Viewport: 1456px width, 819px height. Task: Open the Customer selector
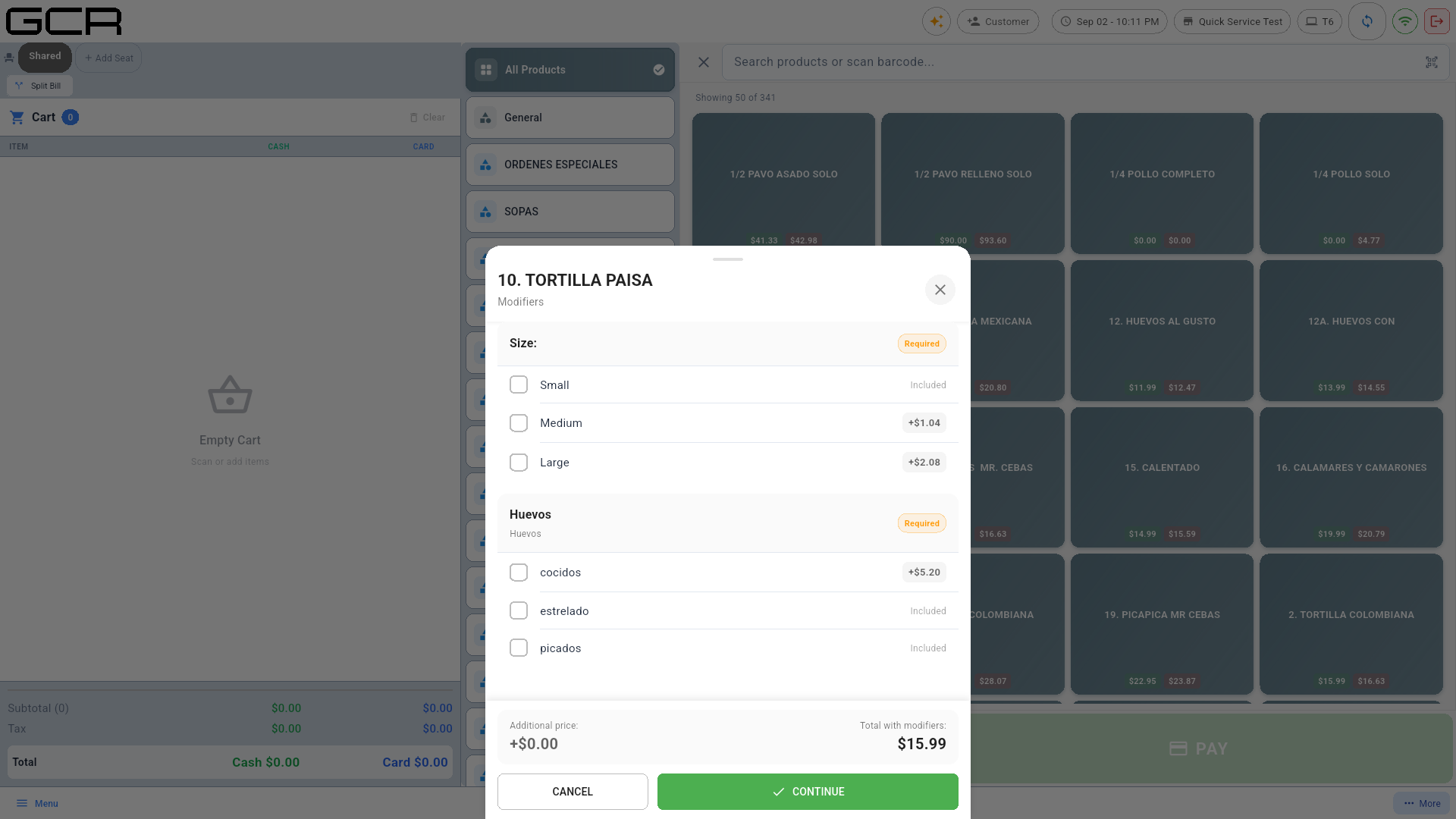[x=998, y=21]
